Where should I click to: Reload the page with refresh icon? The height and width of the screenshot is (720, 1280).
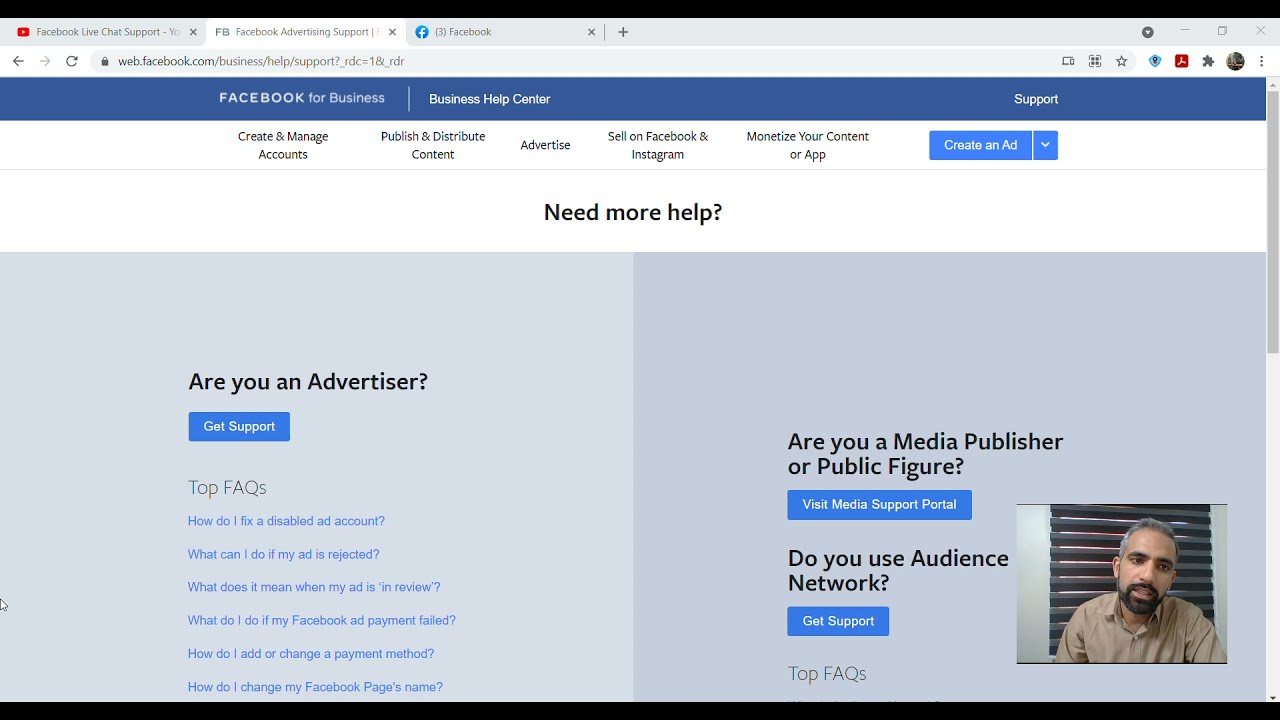72,61
